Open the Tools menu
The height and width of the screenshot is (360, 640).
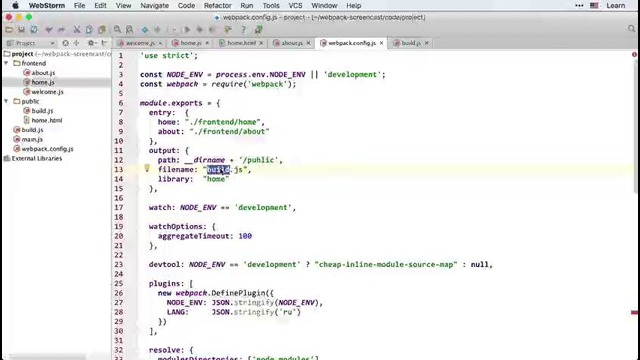coord(271,6)
